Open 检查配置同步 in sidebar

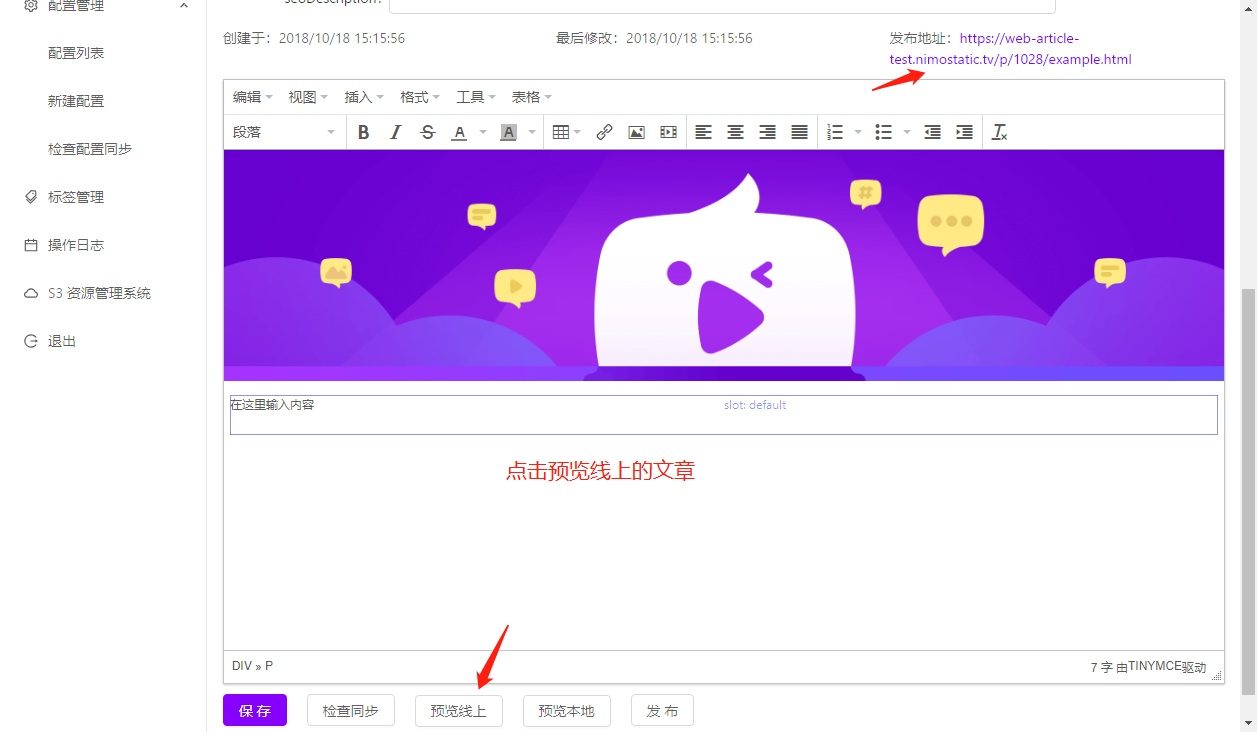[x=90, y=149]
